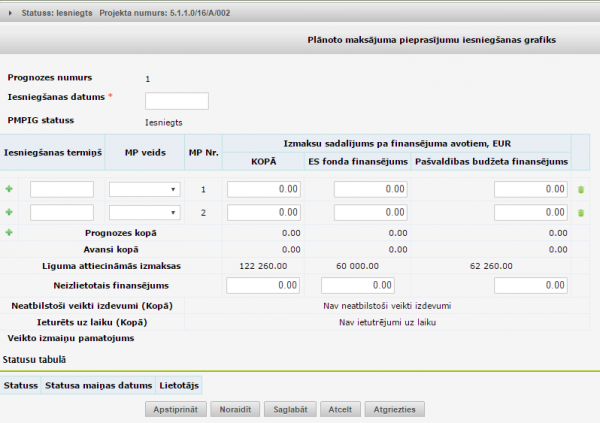The image size is (600, 423).
Task: Click the green plus icon in row 2
Action: coord(10,212)
